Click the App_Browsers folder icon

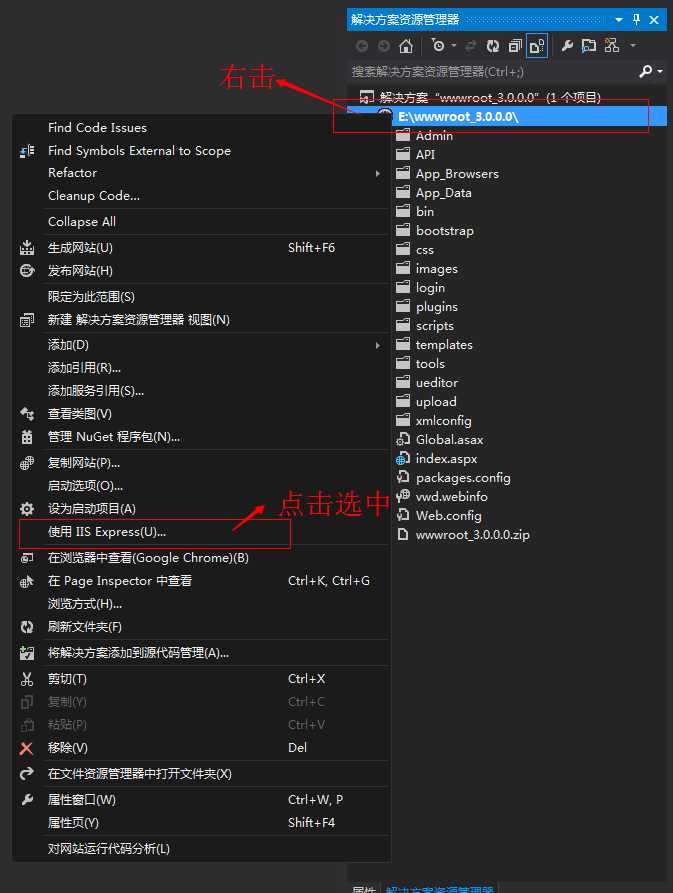click(x=403, y=173)
